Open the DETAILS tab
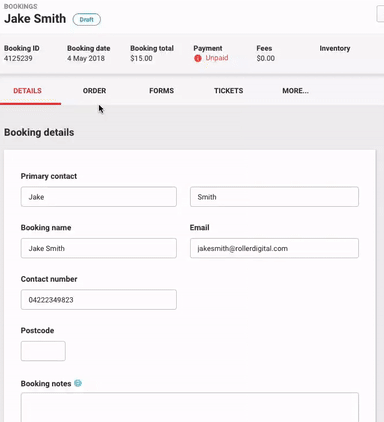The height and width of the screenshot is (422, 384). point(27,91)
